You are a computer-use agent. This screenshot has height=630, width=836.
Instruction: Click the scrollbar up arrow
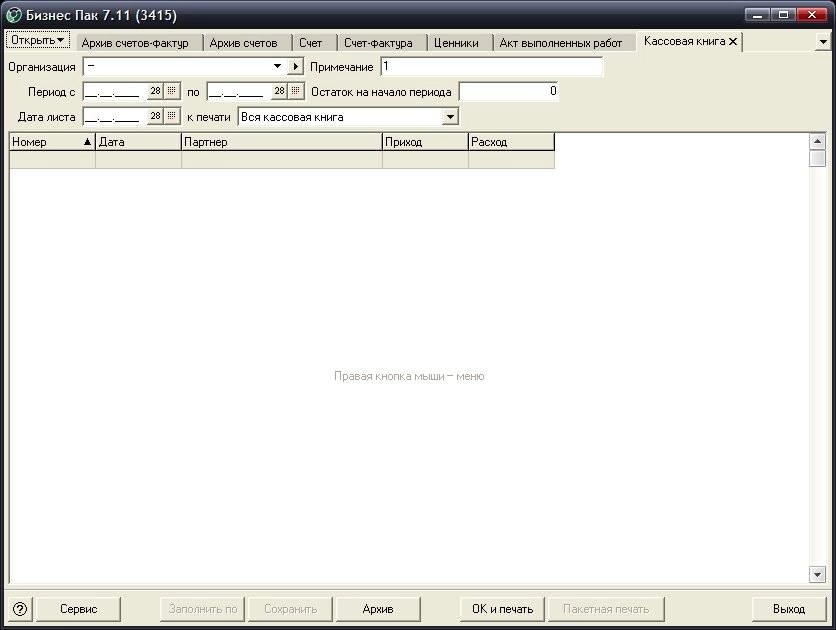point(817,141)
